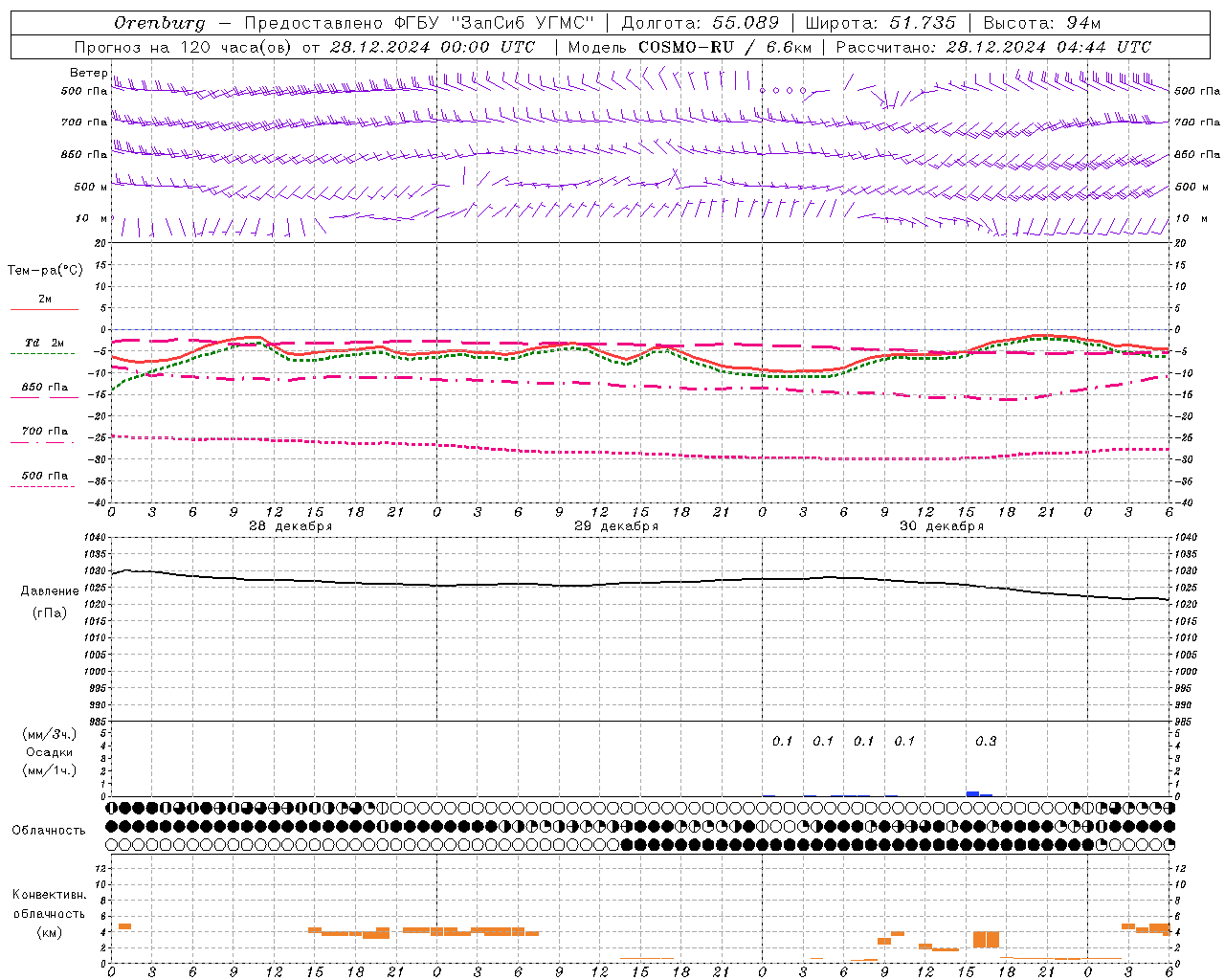Click the "Осадки" precipitation label
Screen dimensions: 1225x980
[x=50, y=752]
